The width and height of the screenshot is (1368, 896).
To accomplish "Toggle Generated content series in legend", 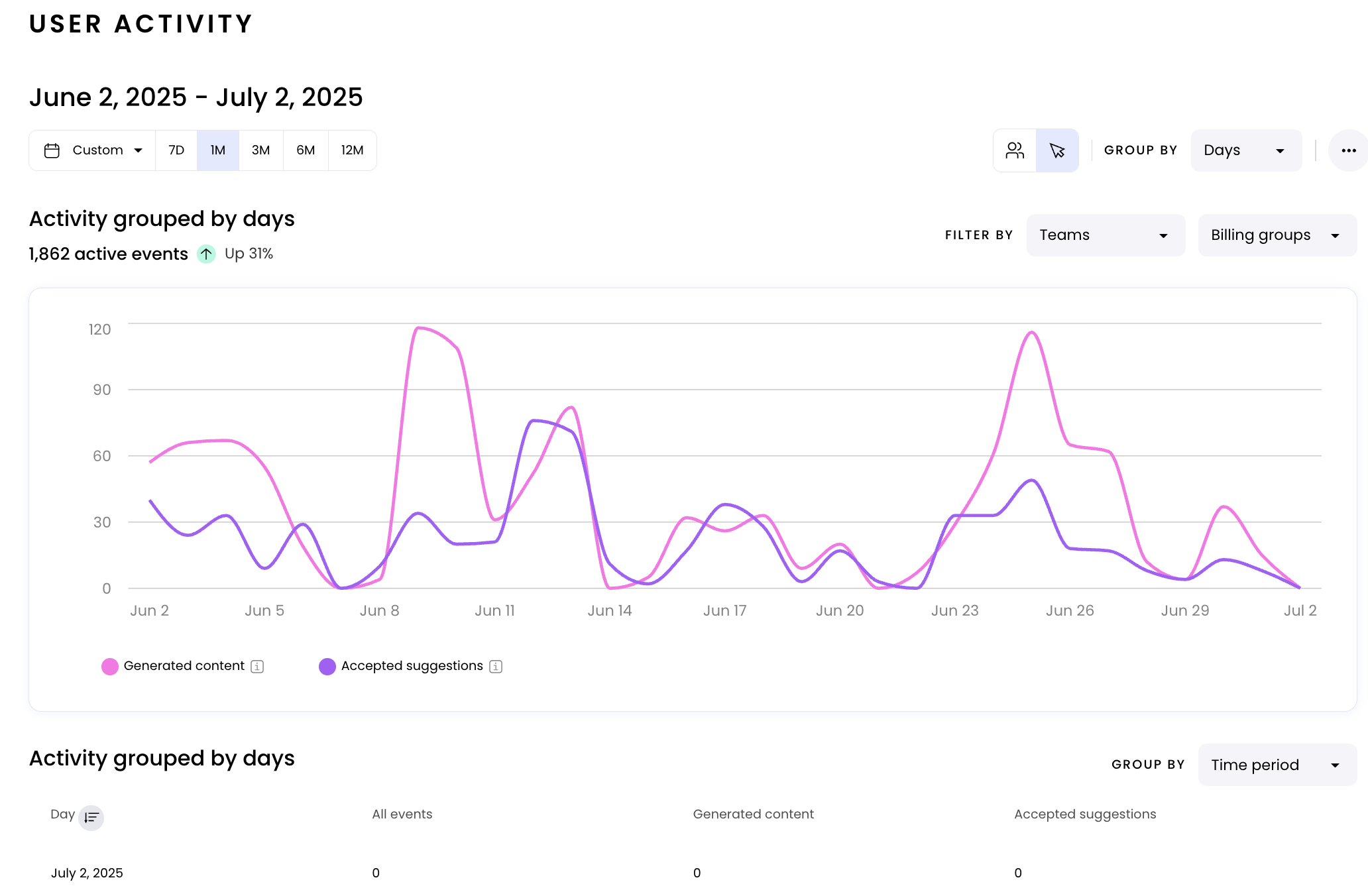I will click(x=184, y=666).
